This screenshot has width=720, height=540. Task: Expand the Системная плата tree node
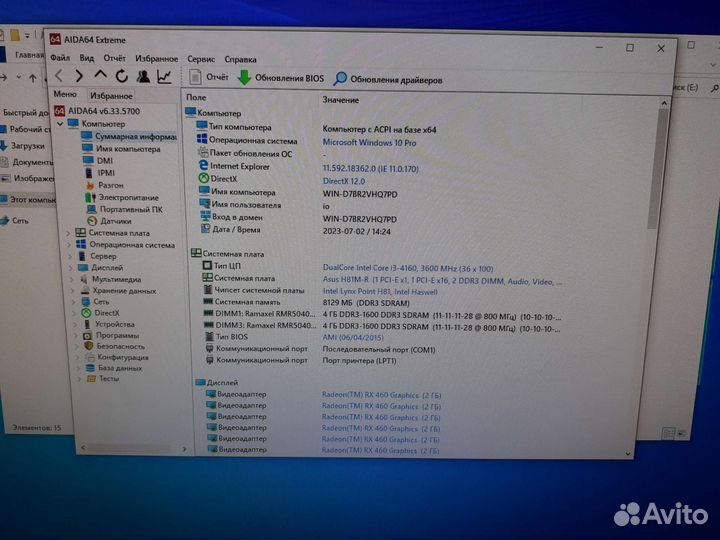68,233
